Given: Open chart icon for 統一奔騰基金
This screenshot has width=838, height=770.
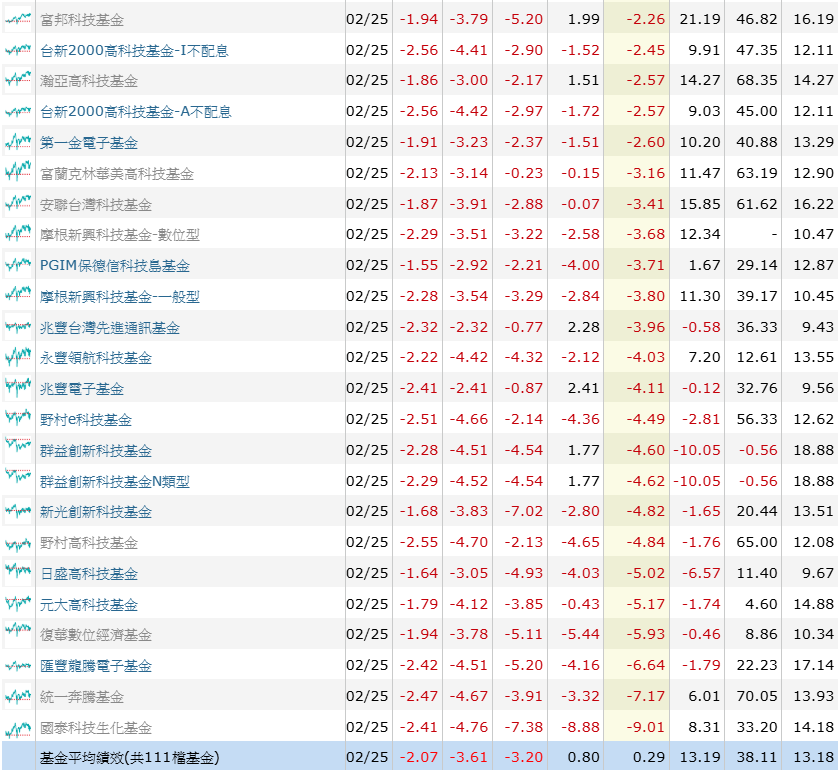Looking at the screenshot, I should tap(18, 696).
